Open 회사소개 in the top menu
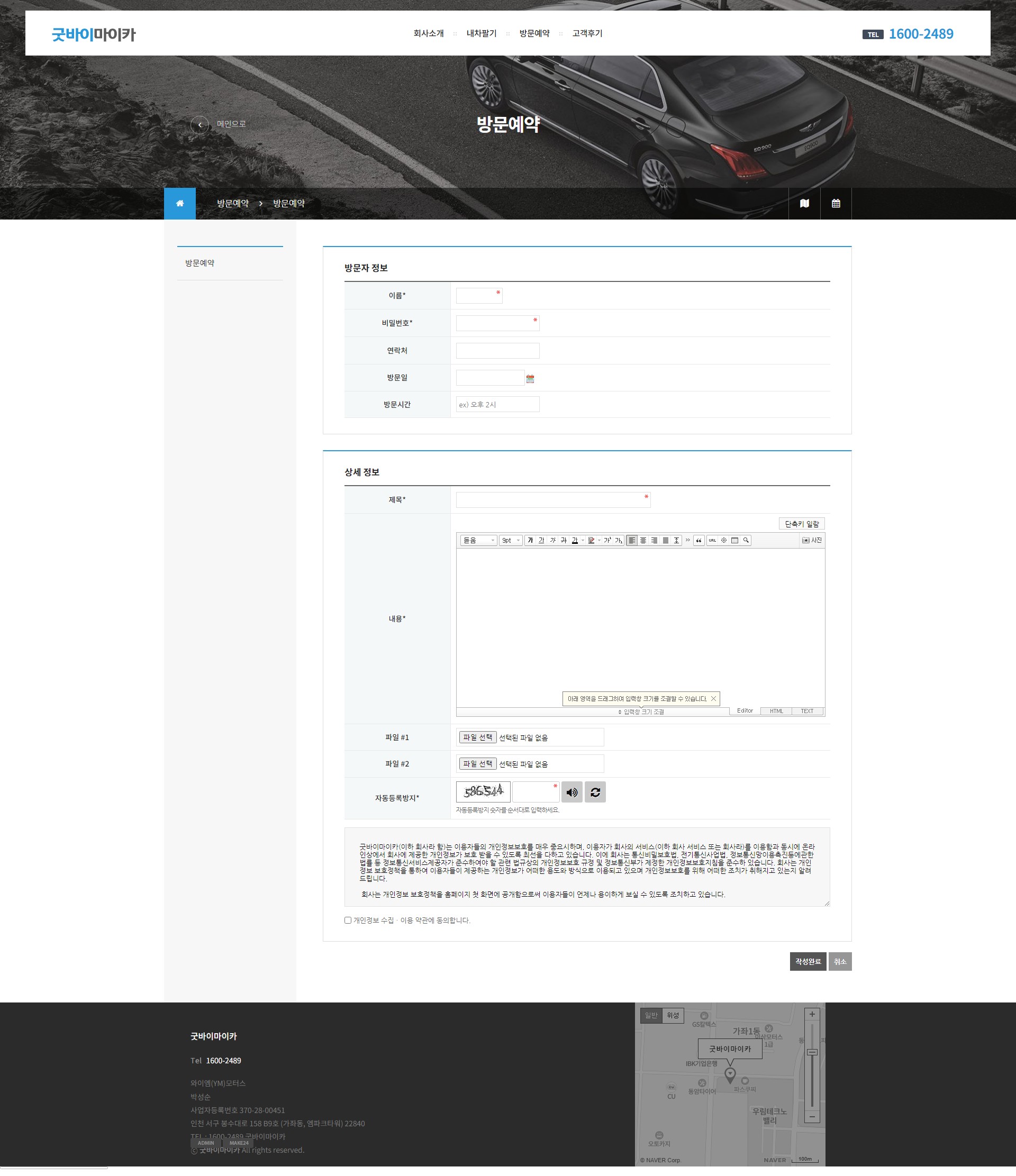This screenshot has width=1016, height=1176. (x=429, y=33)
